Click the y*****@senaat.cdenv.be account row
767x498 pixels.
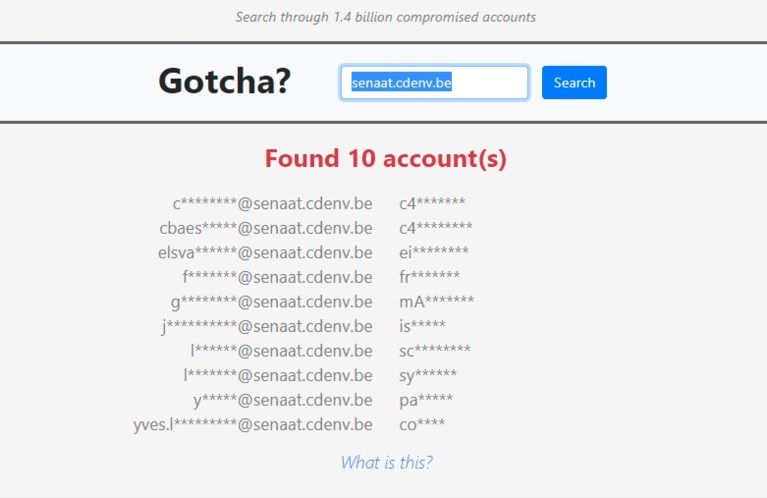point(283,400)
